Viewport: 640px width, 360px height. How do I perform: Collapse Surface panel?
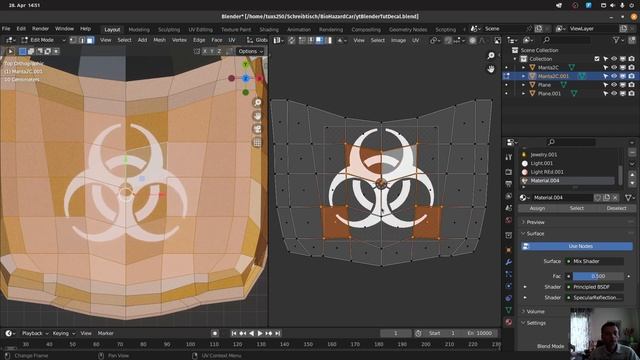pyautogui.click(x=536, y=233)
